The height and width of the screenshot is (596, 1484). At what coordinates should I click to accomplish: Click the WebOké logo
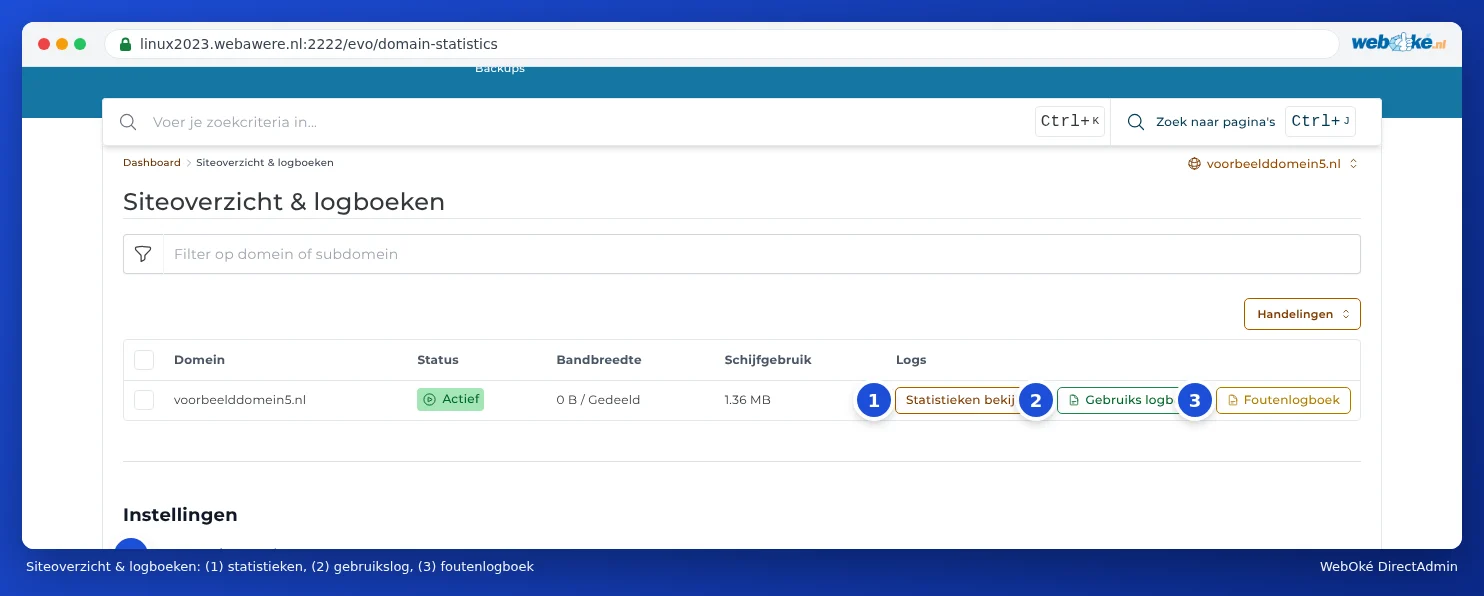click(x=1398, y=43)
